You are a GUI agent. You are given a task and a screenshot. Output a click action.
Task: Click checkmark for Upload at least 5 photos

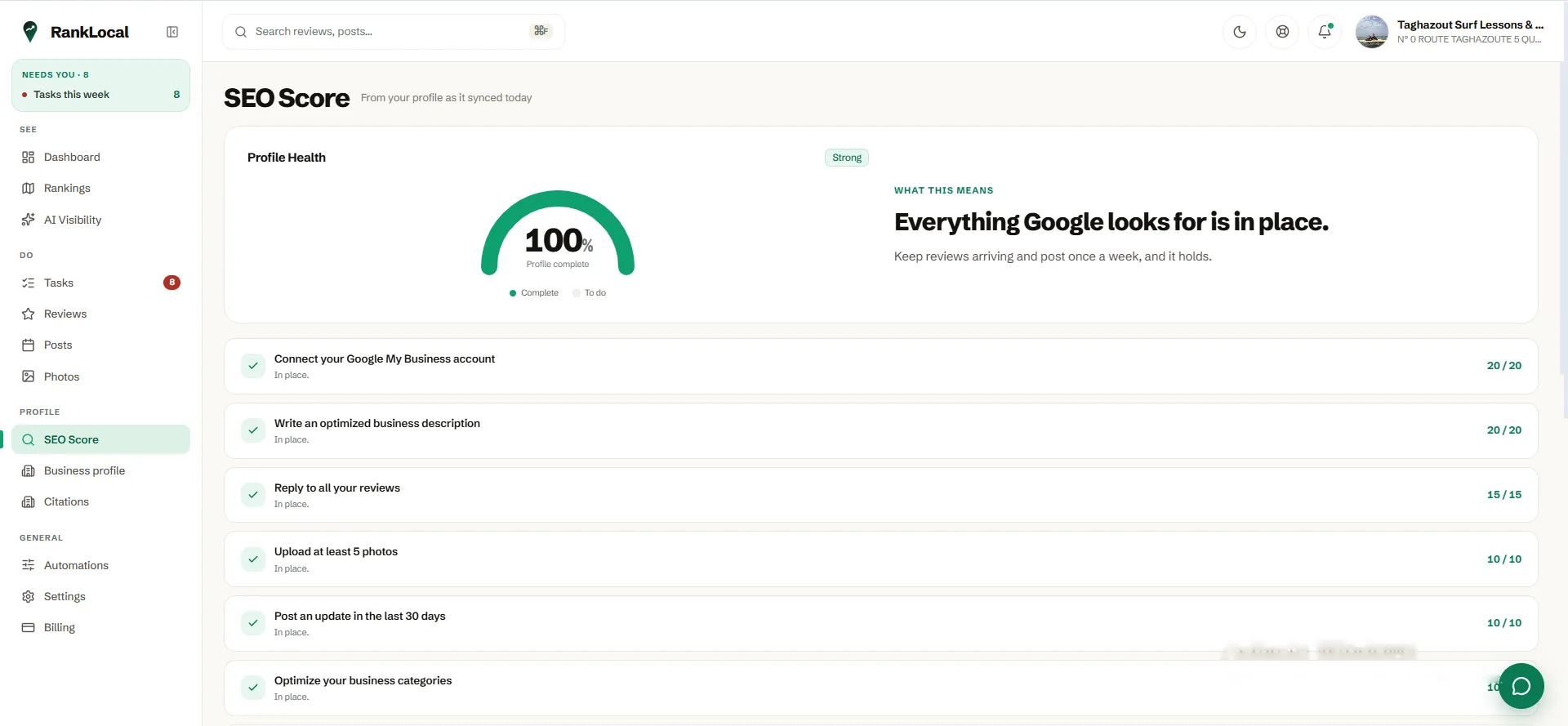click(x=253, y=559)
